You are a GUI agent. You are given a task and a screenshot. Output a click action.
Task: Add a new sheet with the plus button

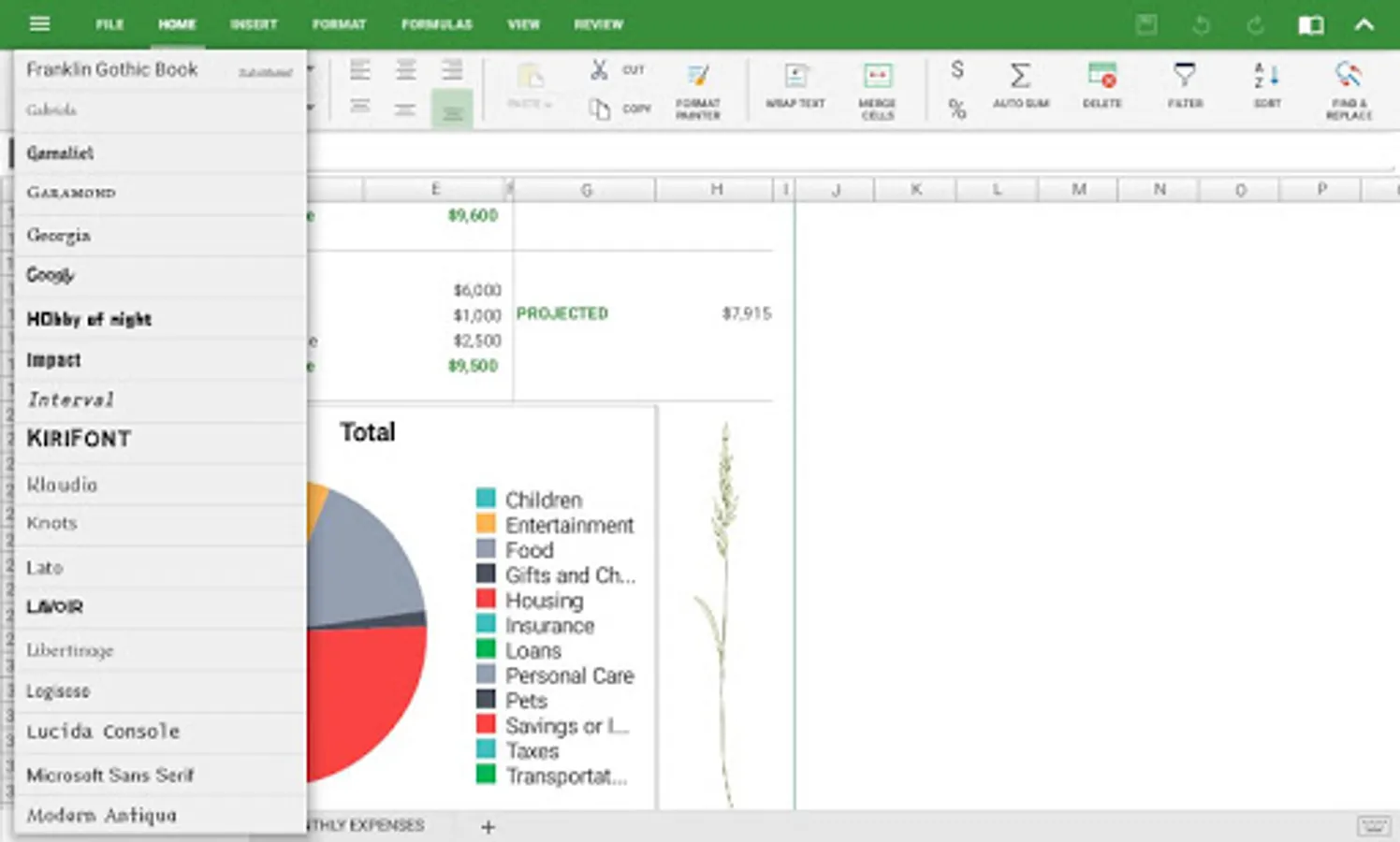pos(488,827)
